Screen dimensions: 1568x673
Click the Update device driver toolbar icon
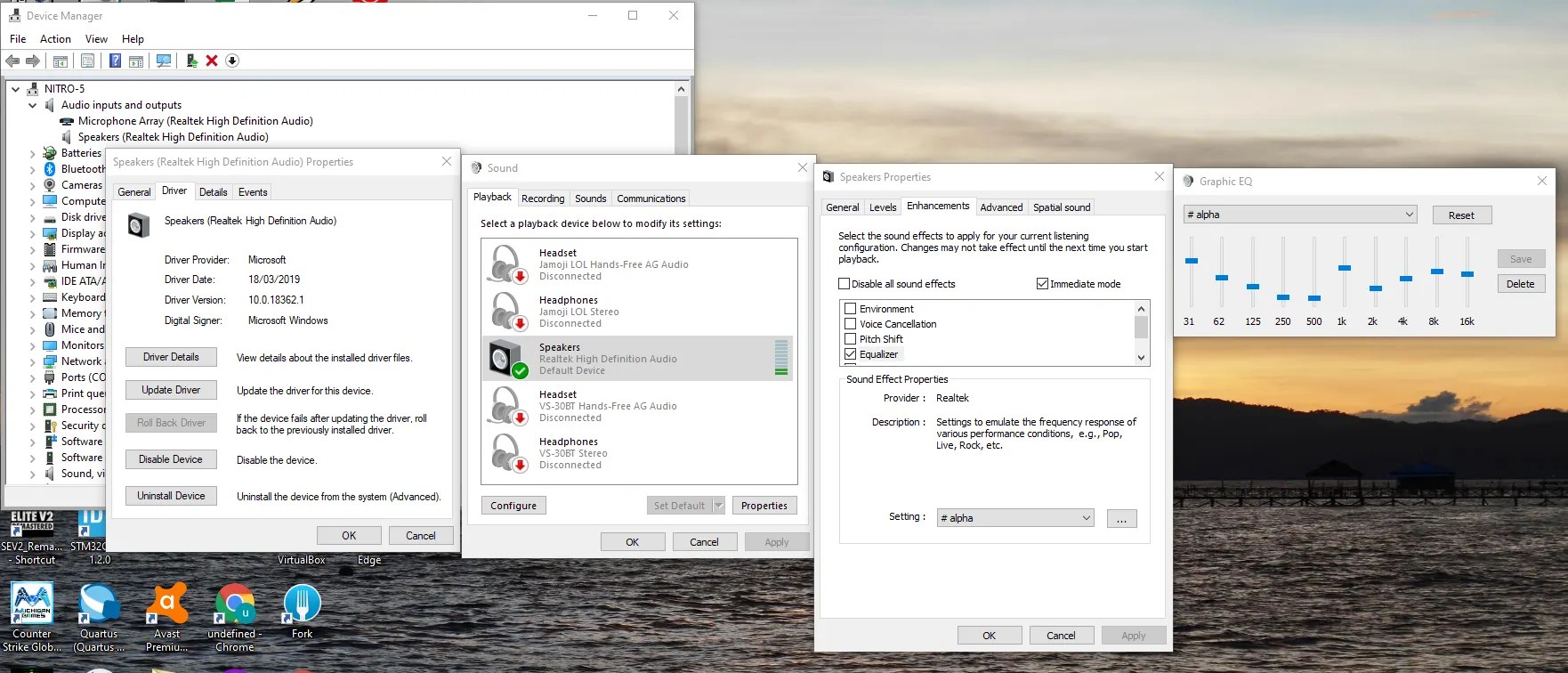(191, 61)
